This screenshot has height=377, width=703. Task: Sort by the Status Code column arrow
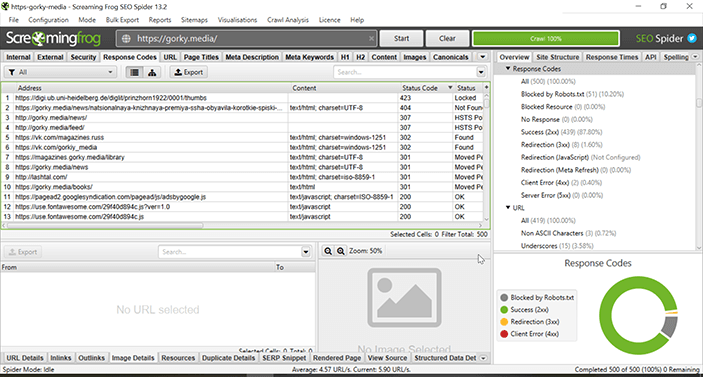click(x=450, y=88)
